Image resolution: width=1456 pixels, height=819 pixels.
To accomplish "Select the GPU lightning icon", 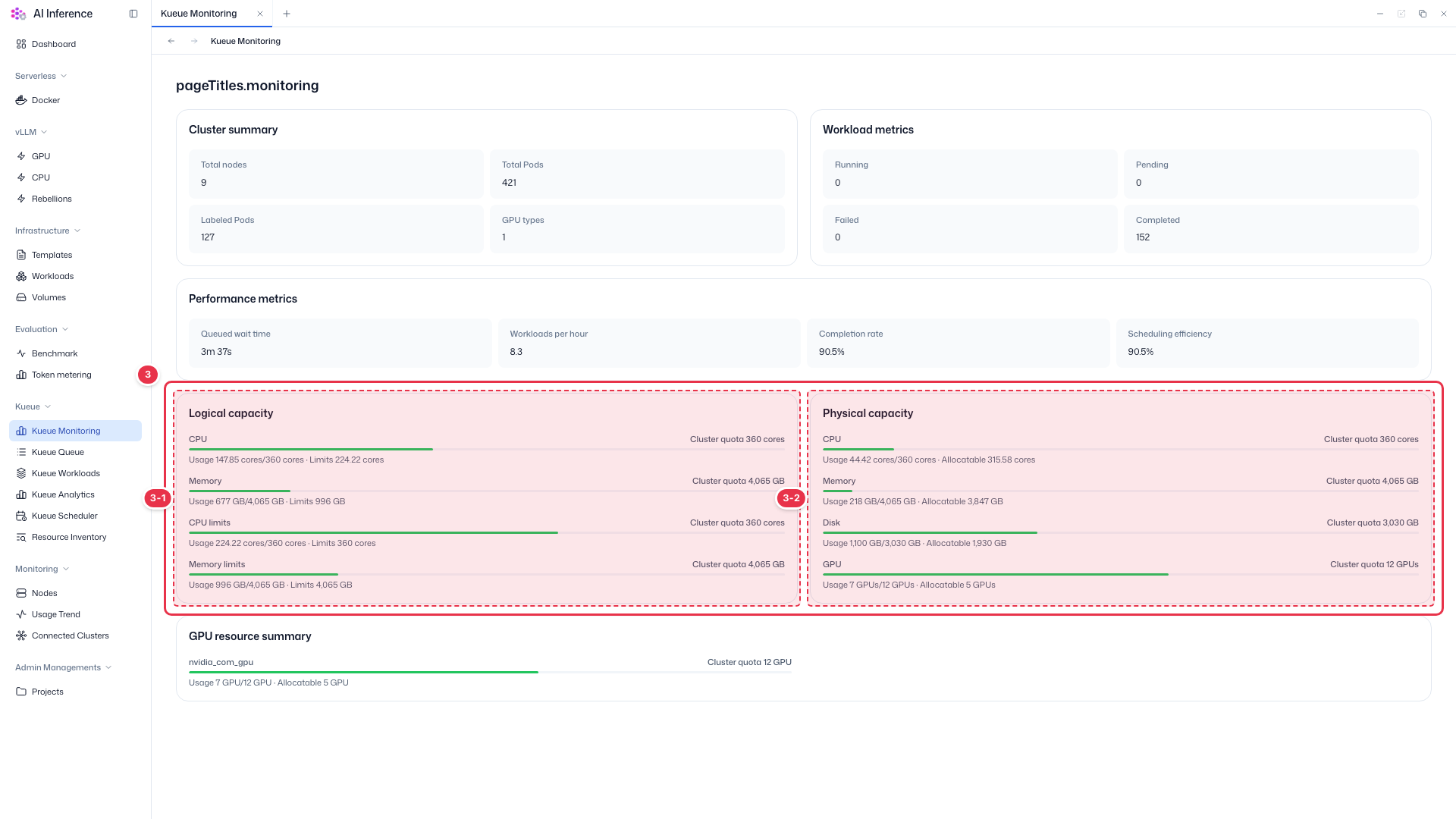I will [x=21, y=156].
